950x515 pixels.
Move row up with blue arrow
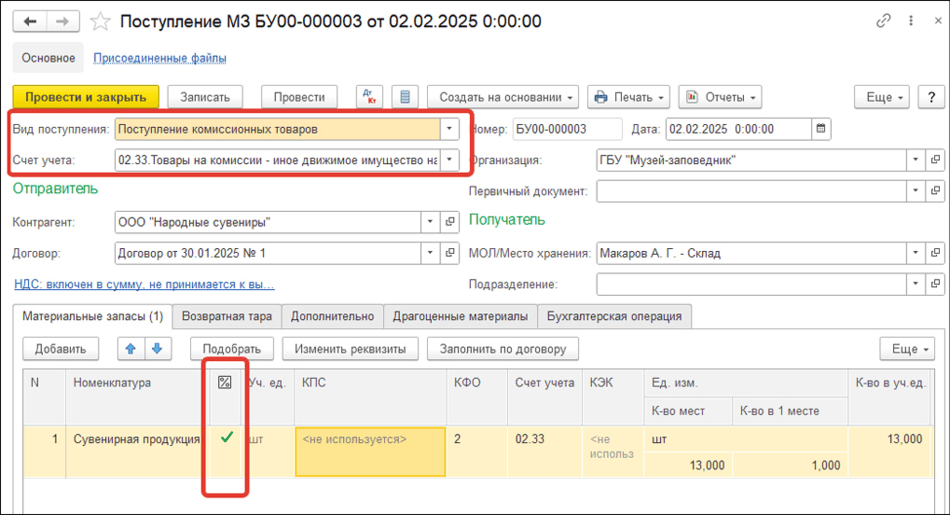130,349
